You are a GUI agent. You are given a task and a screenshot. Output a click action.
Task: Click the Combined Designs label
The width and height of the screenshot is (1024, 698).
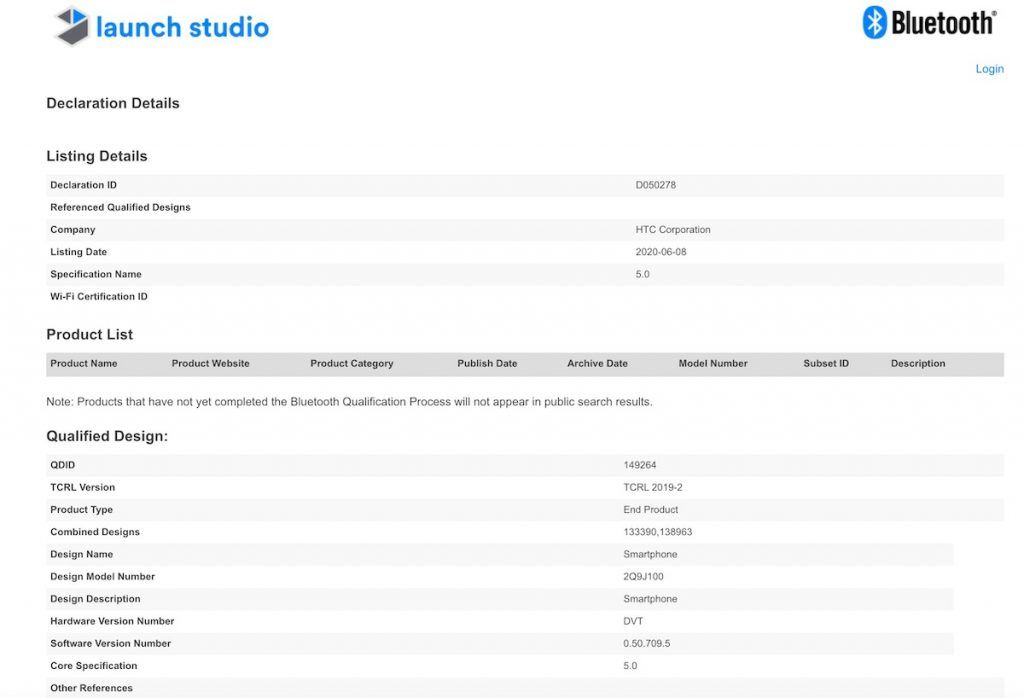pyautogui.click(x=95, y=532)
